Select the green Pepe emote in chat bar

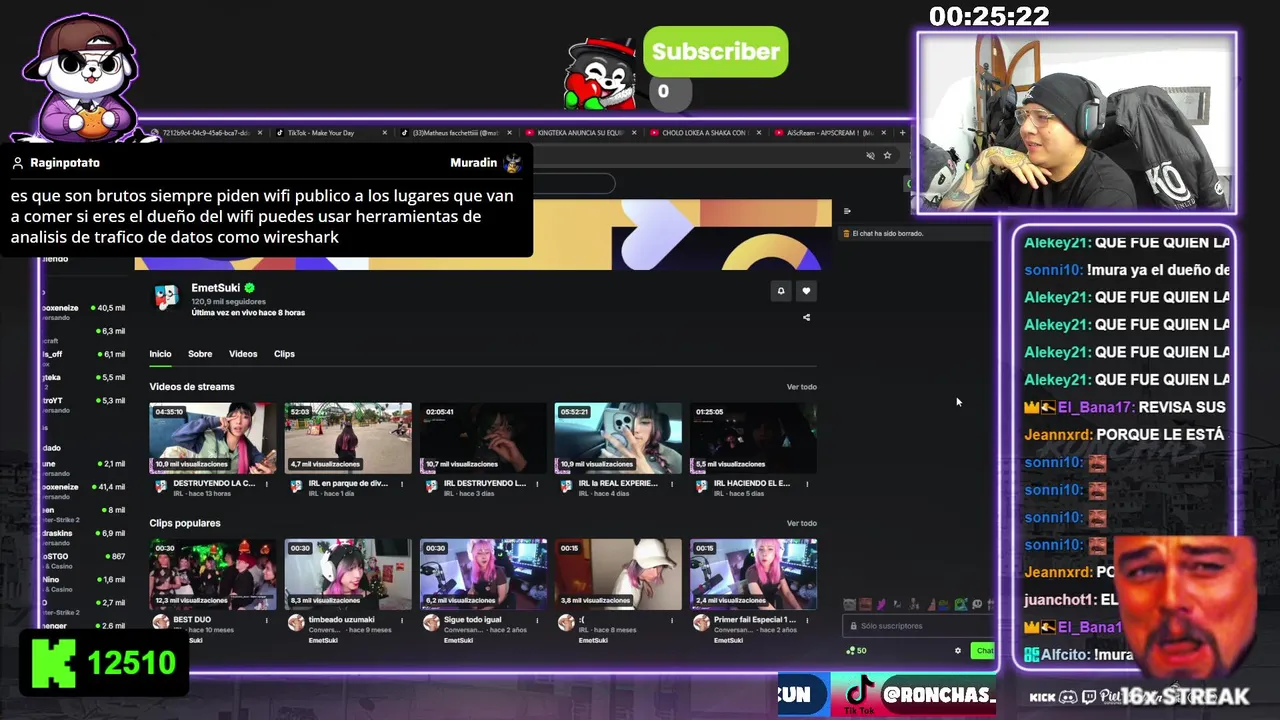pyautogui.click(x=960, y=604)
